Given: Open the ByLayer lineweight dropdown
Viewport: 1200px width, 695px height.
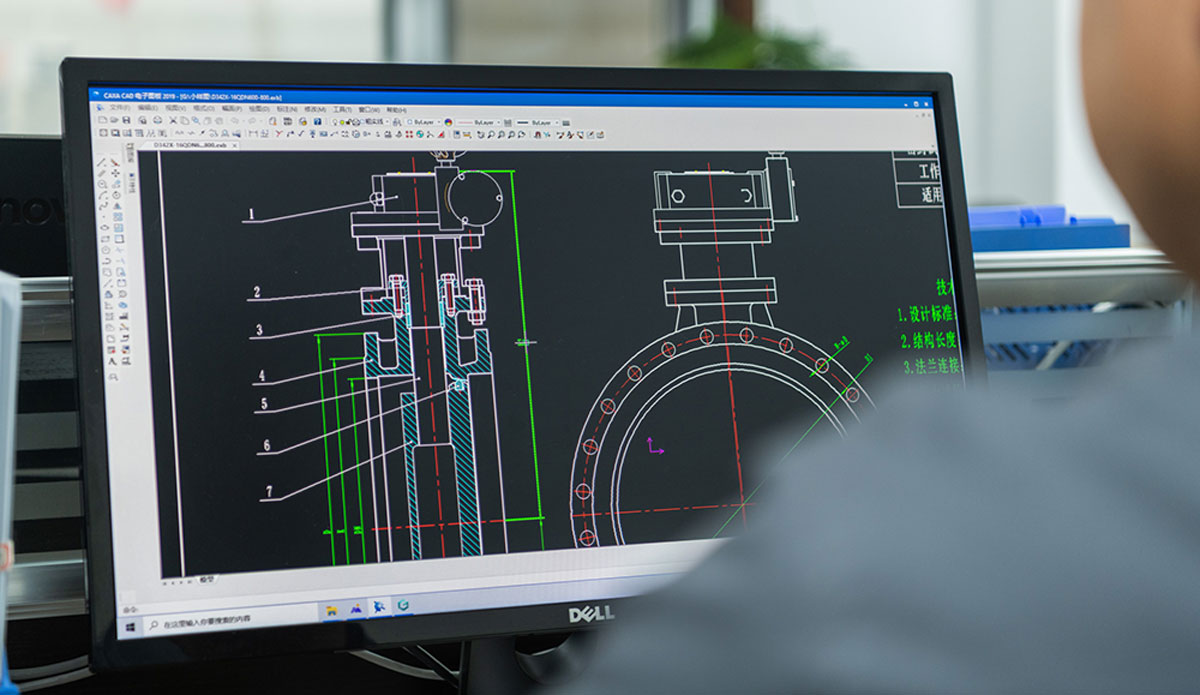Looking at the screenshot, I should [x=536, y=123].
